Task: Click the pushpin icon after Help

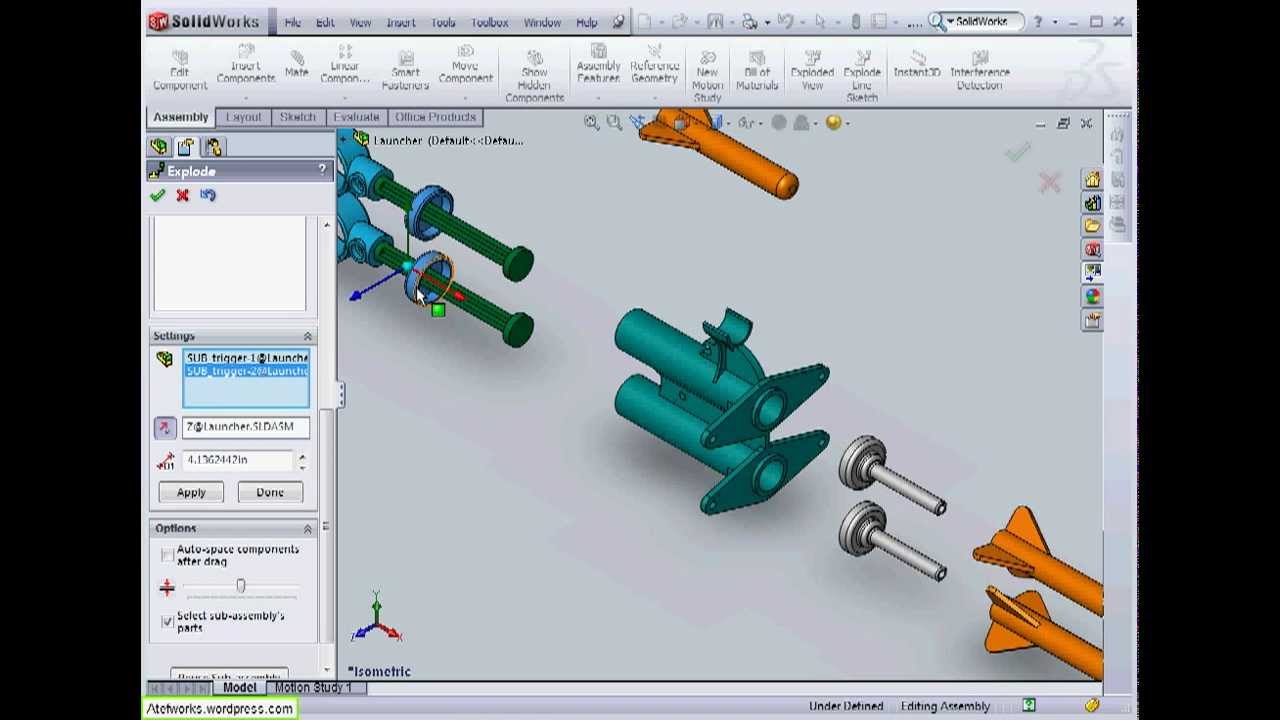Action: pos(619,22)
